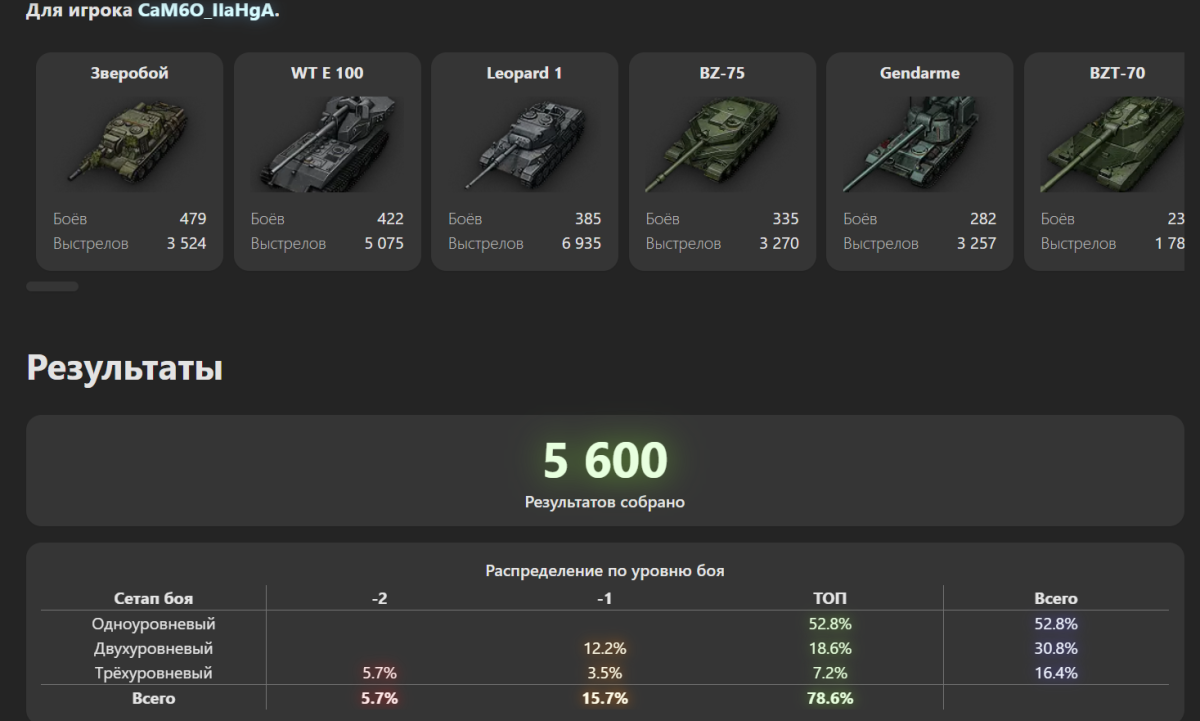Open the BZ-75 tank picture
Viewport: 1200px width, 721px height.
tap(722, 145)
